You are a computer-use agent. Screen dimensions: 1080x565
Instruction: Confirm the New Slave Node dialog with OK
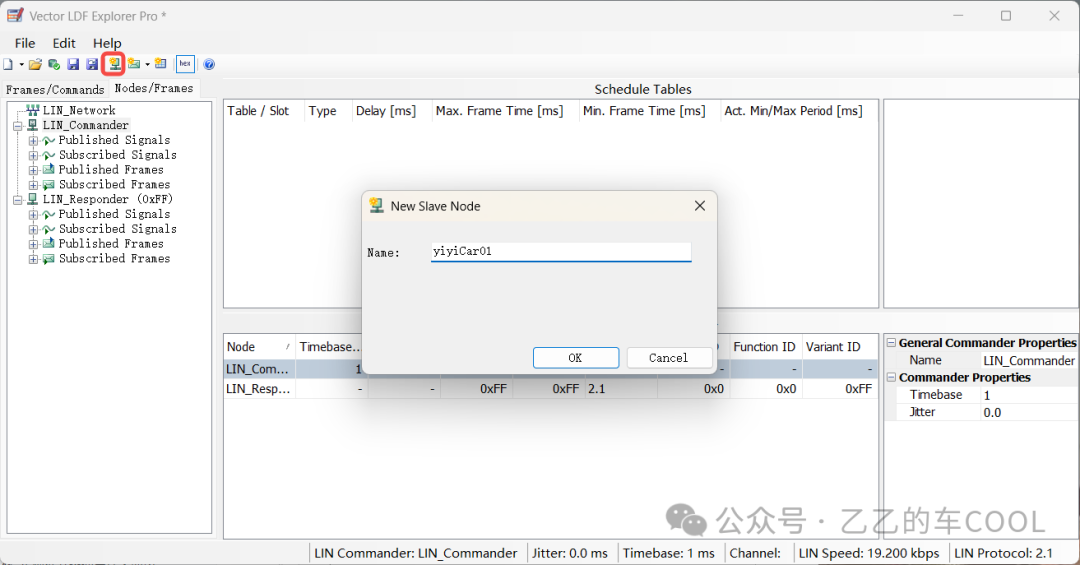tap(576, 358)
